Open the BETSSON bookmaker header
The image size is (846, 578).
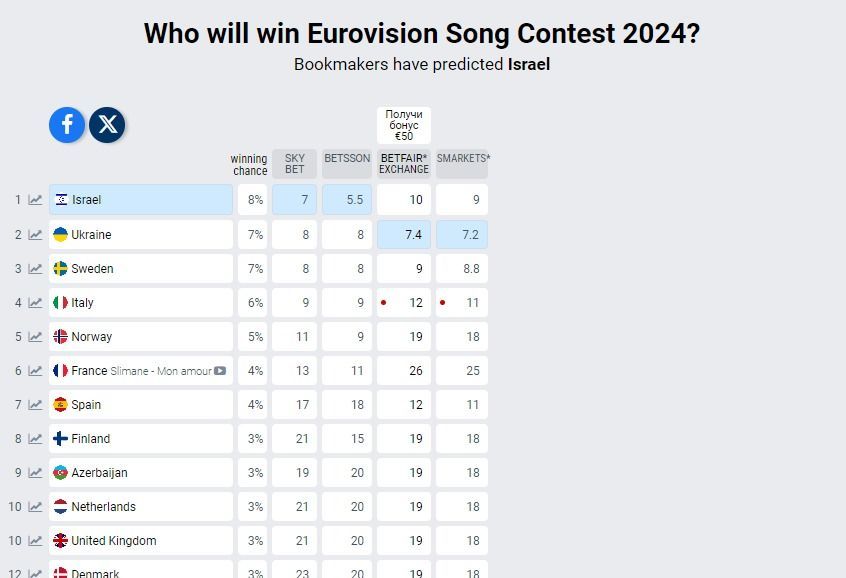tap(347, 159)
